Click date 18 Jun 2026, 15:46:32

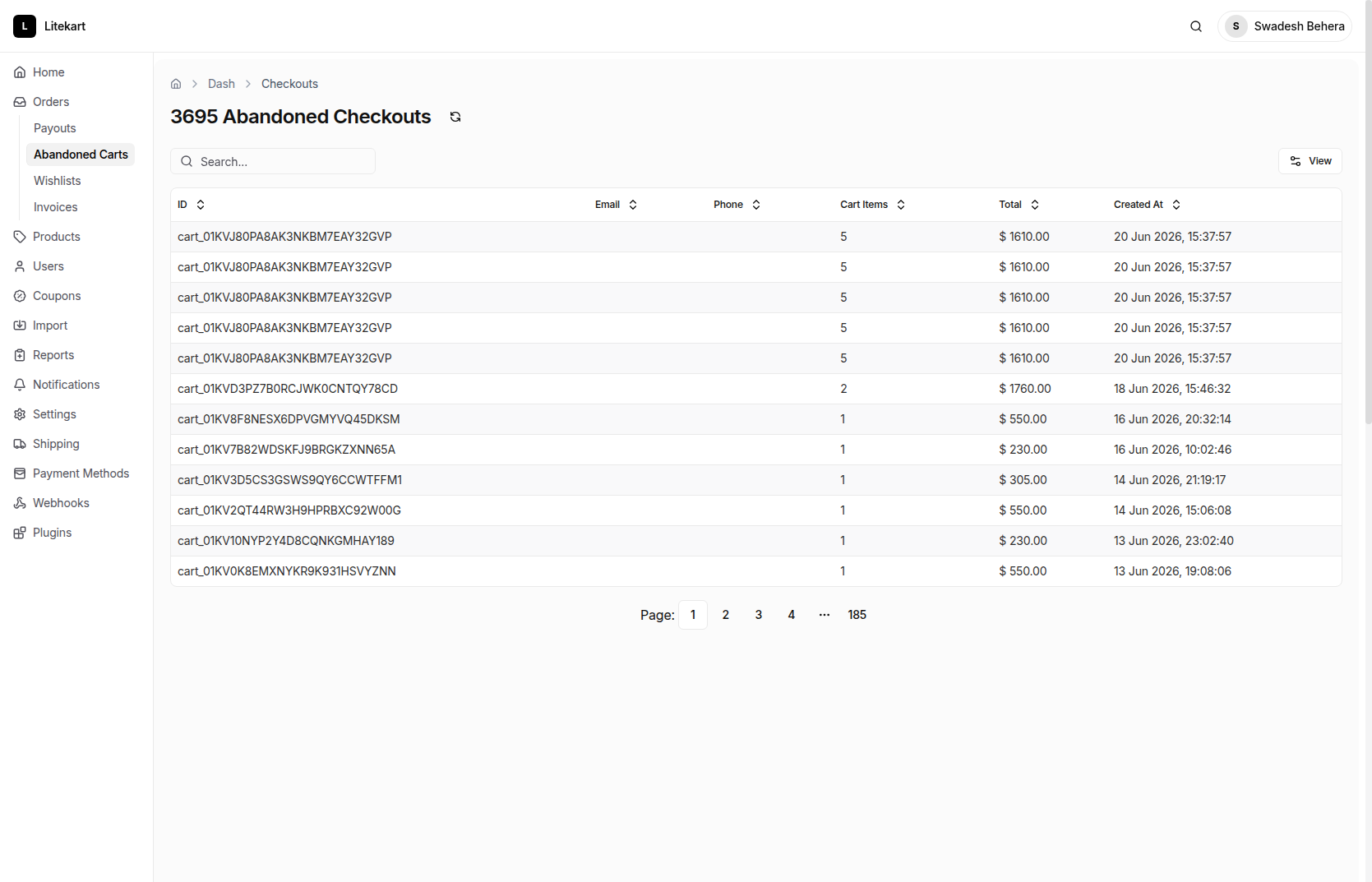pyautogui.click(x=1172, y=389)
